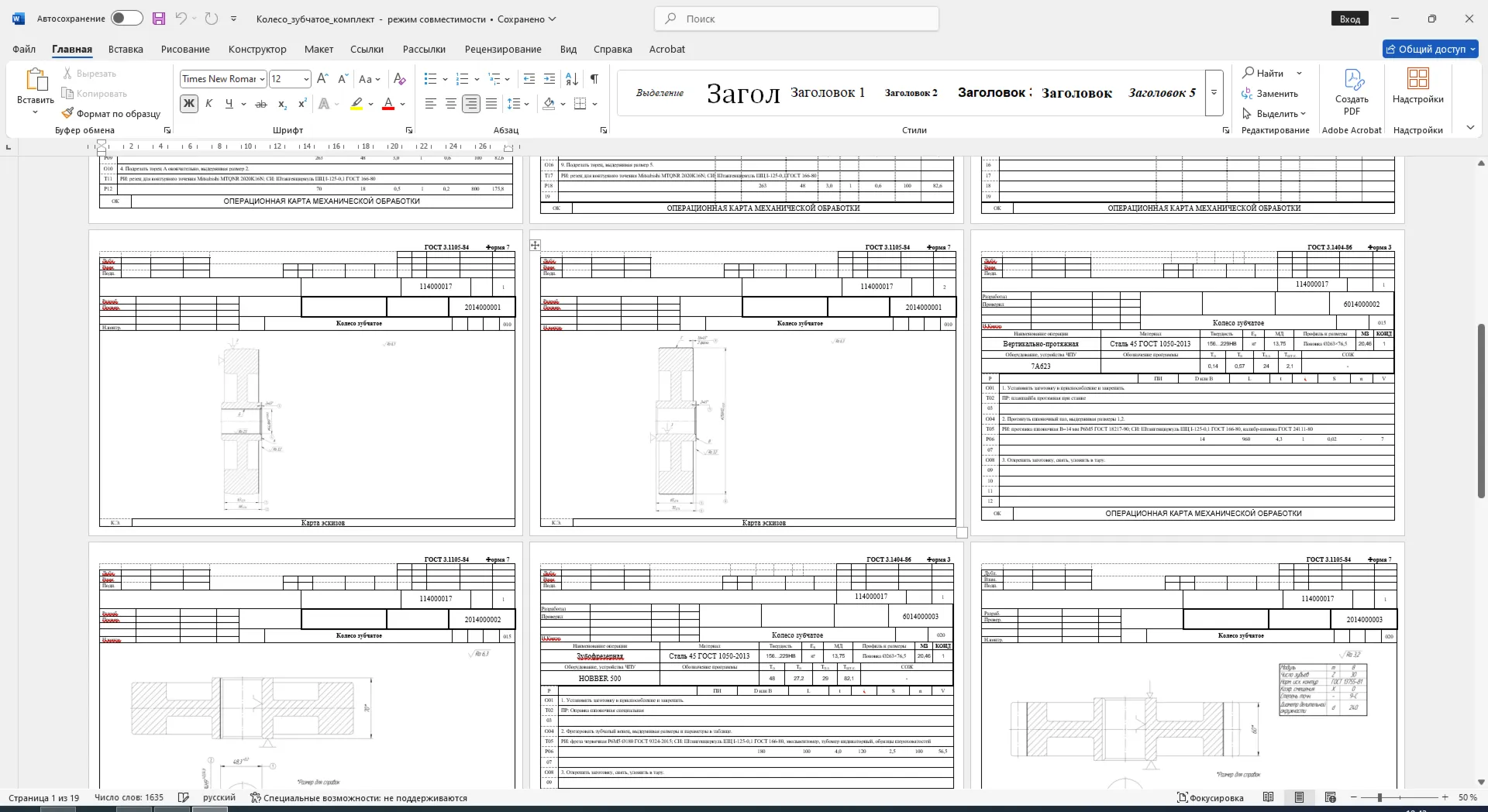The image size is (1488, 812).
Task: Toggle the AutoSave switch
Action: [126, 19]
